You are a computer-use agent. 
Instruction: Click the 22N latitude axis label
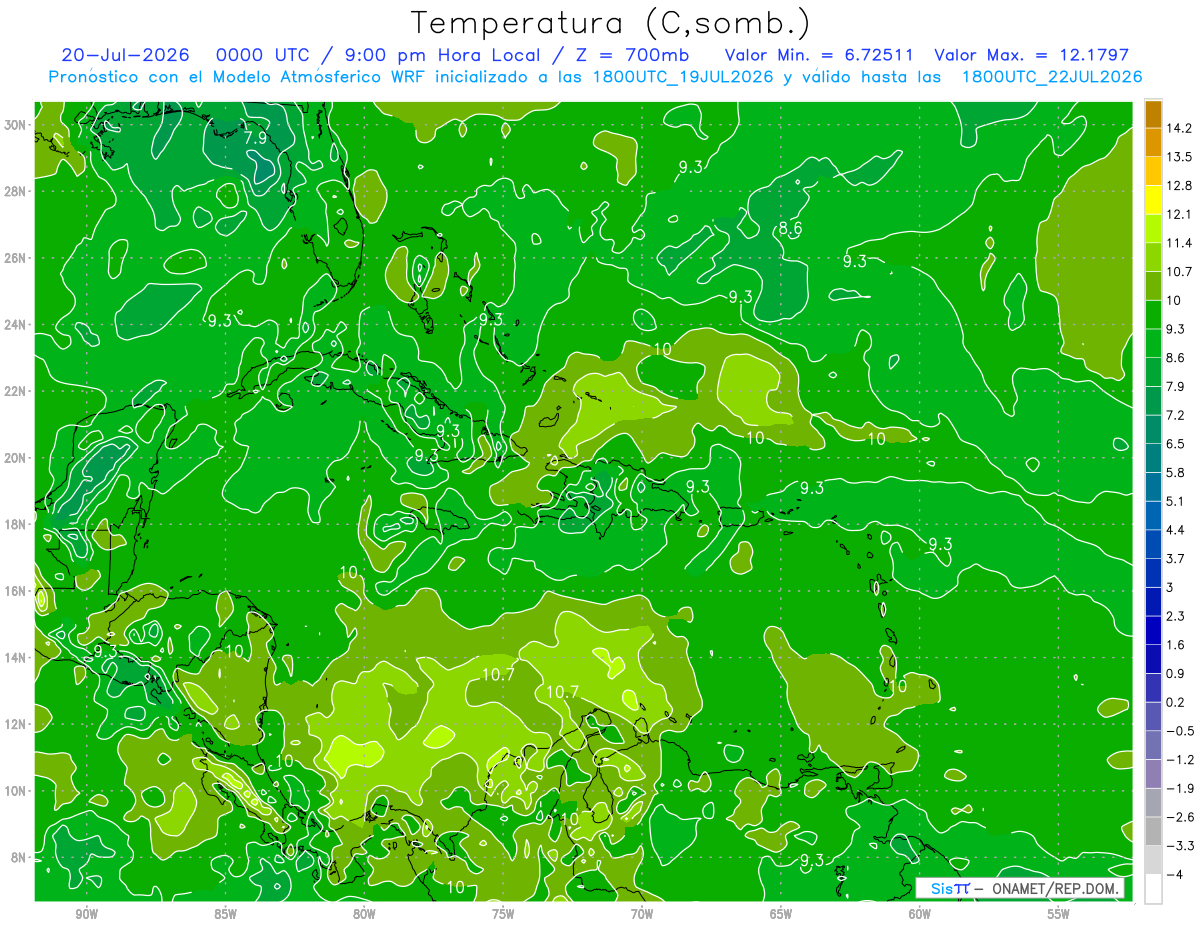pyautogui.click(x=16, y=391)
